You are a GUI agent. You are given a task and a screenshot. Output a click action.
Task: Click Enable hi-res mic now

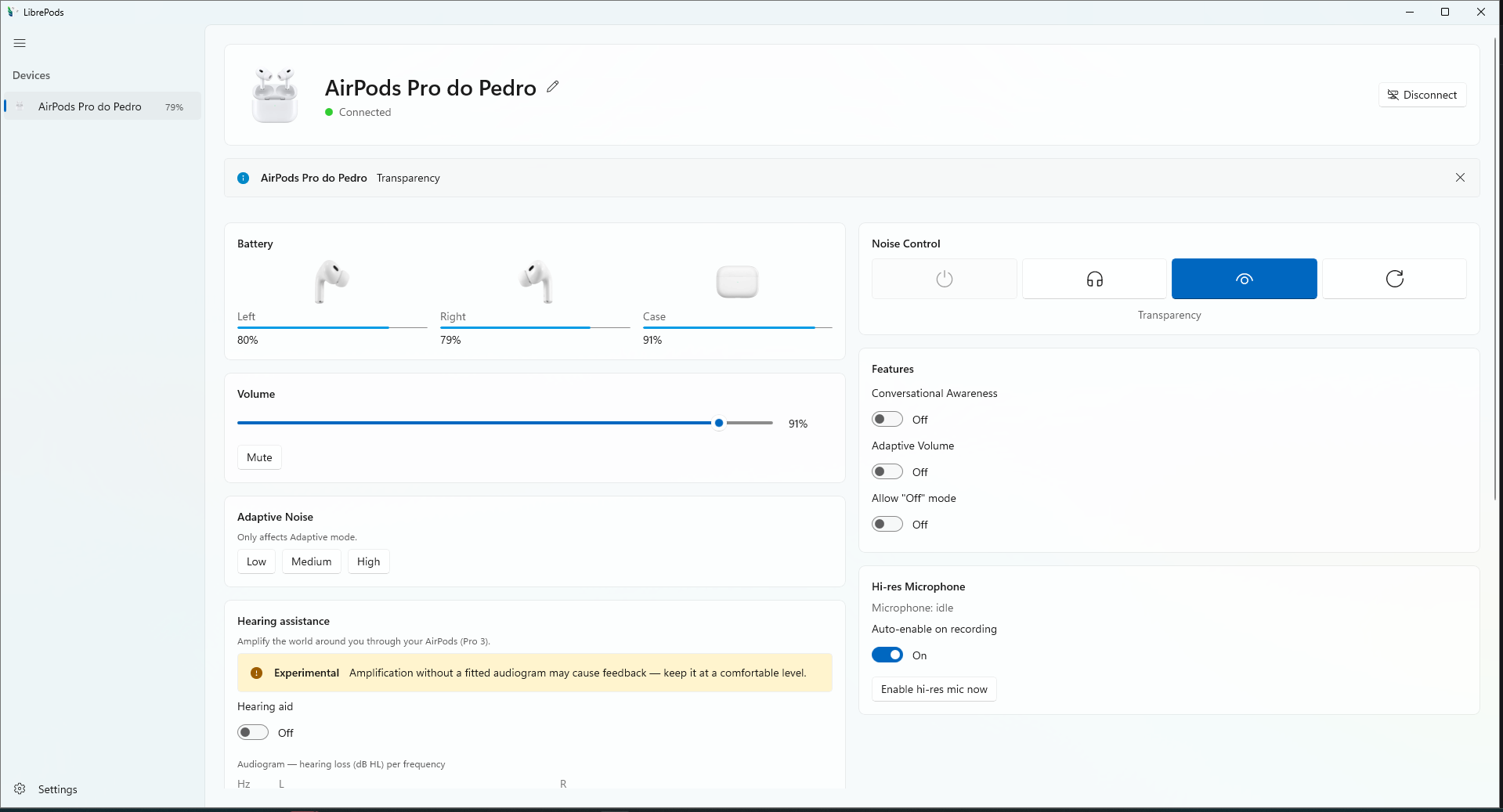point(934,689)
